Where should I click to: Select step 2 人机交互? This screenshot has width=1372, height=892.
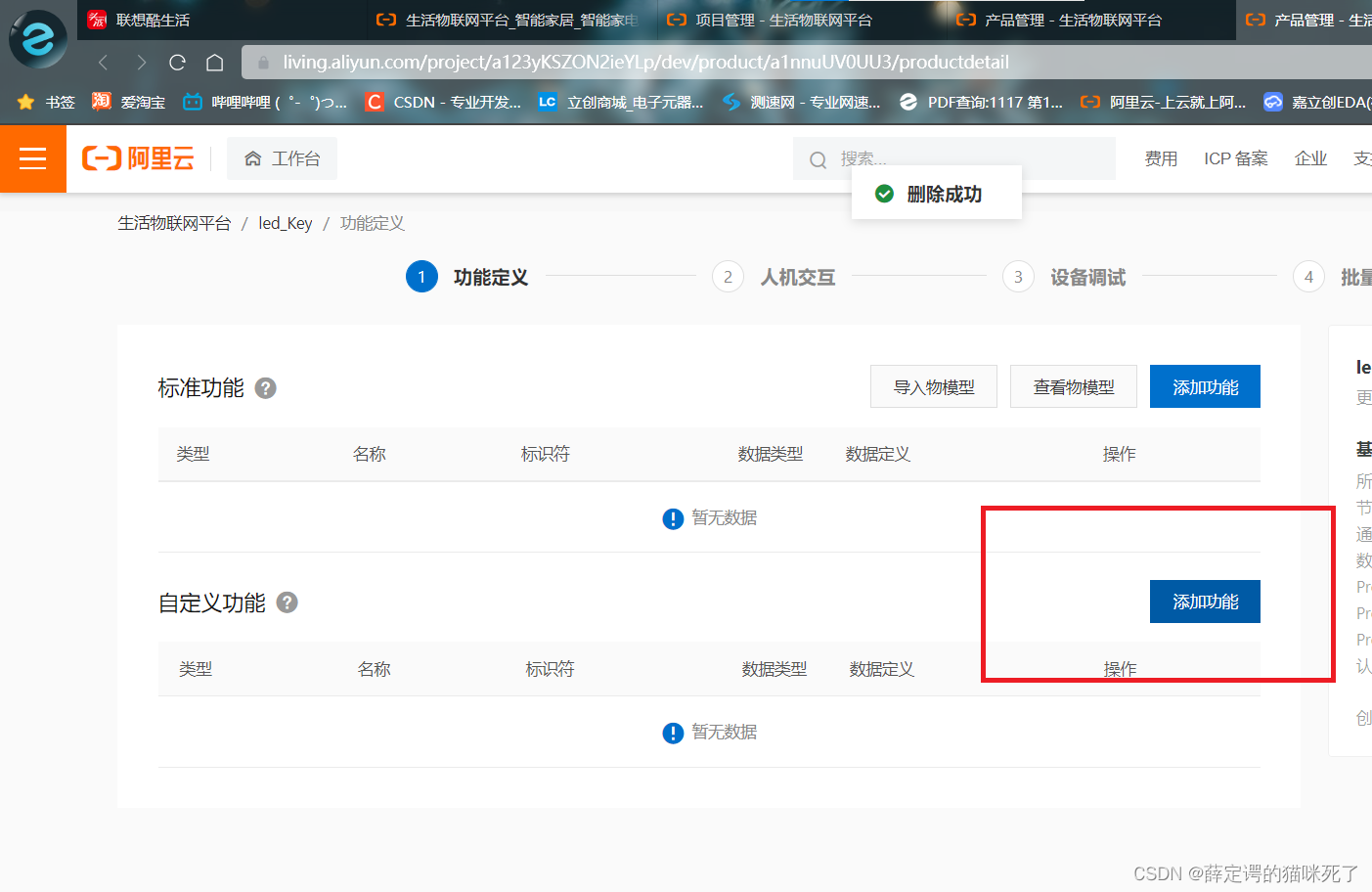774,277
